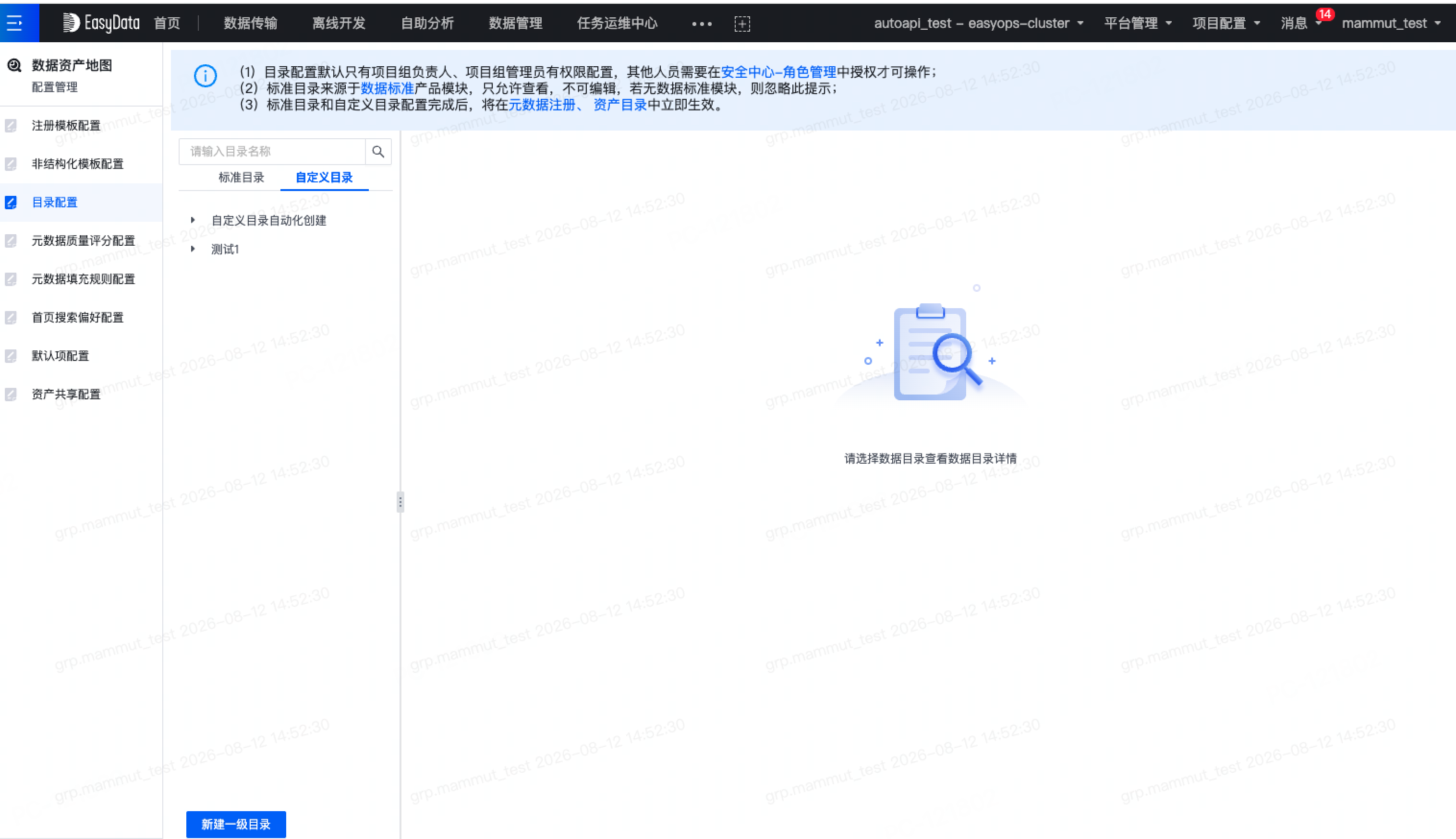Viewport: 1456px width, 839px height.
Task: Expand the 测试1 tree node
Action: (x=193, y=249)
